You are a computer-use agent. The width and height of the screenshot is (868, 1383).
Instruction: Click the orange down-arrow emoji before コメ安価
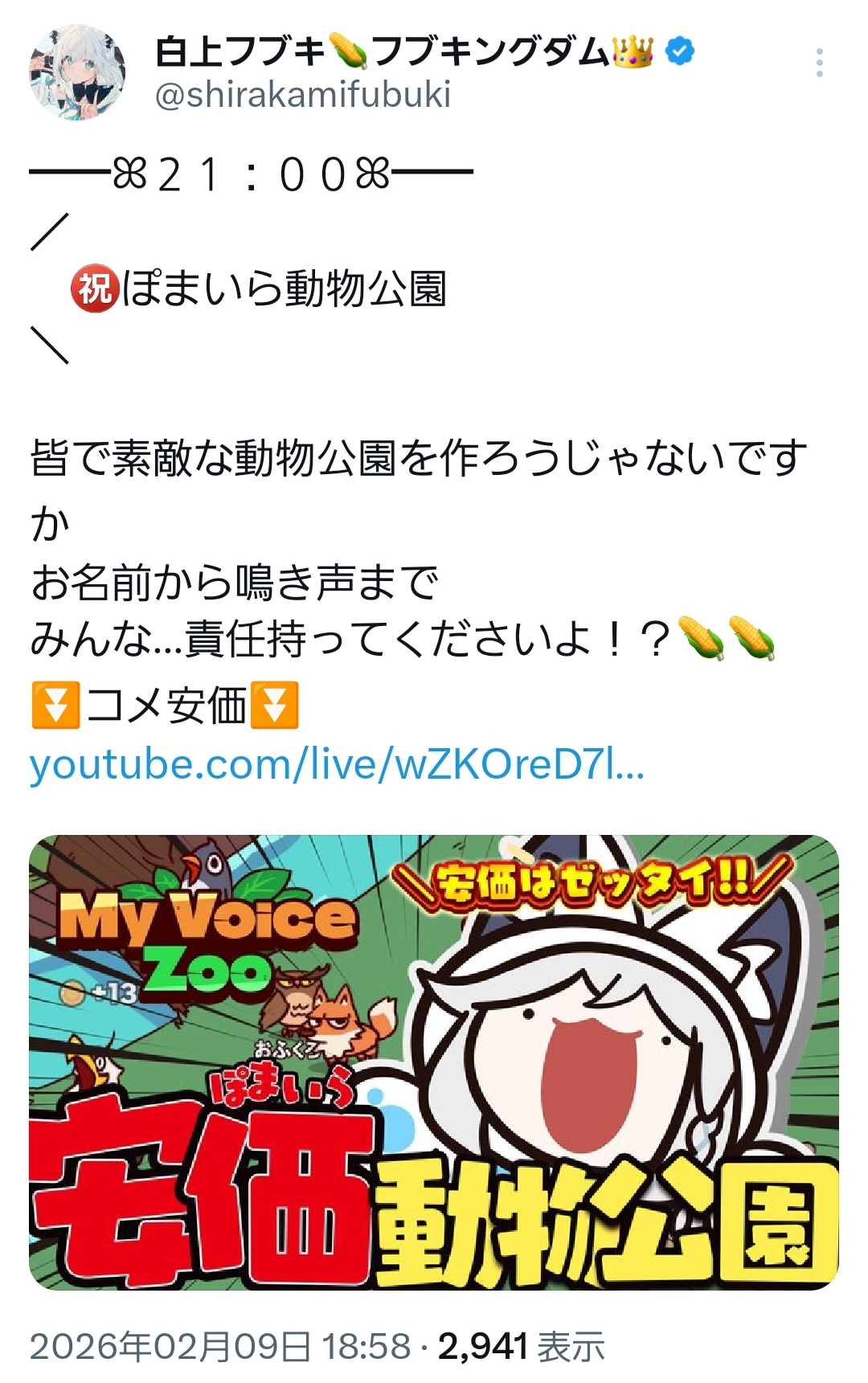click(x=55, y=705)
